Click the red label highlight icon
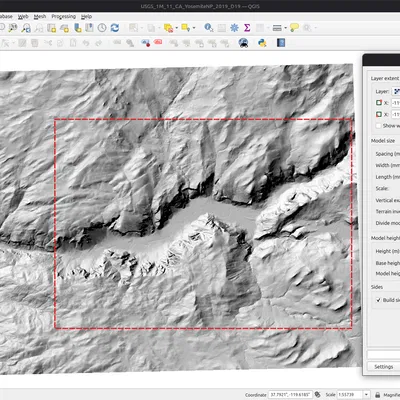Screen dimensions: 400x400 point(158,42)
